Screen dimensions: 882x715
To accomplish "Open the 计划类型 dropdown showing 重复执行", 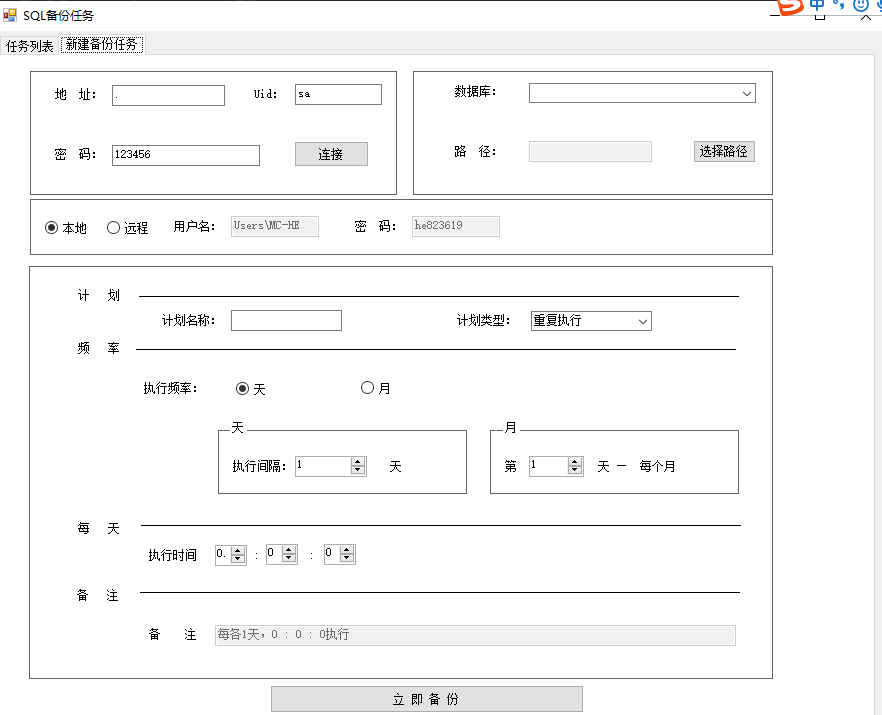I will pos(591,321).
